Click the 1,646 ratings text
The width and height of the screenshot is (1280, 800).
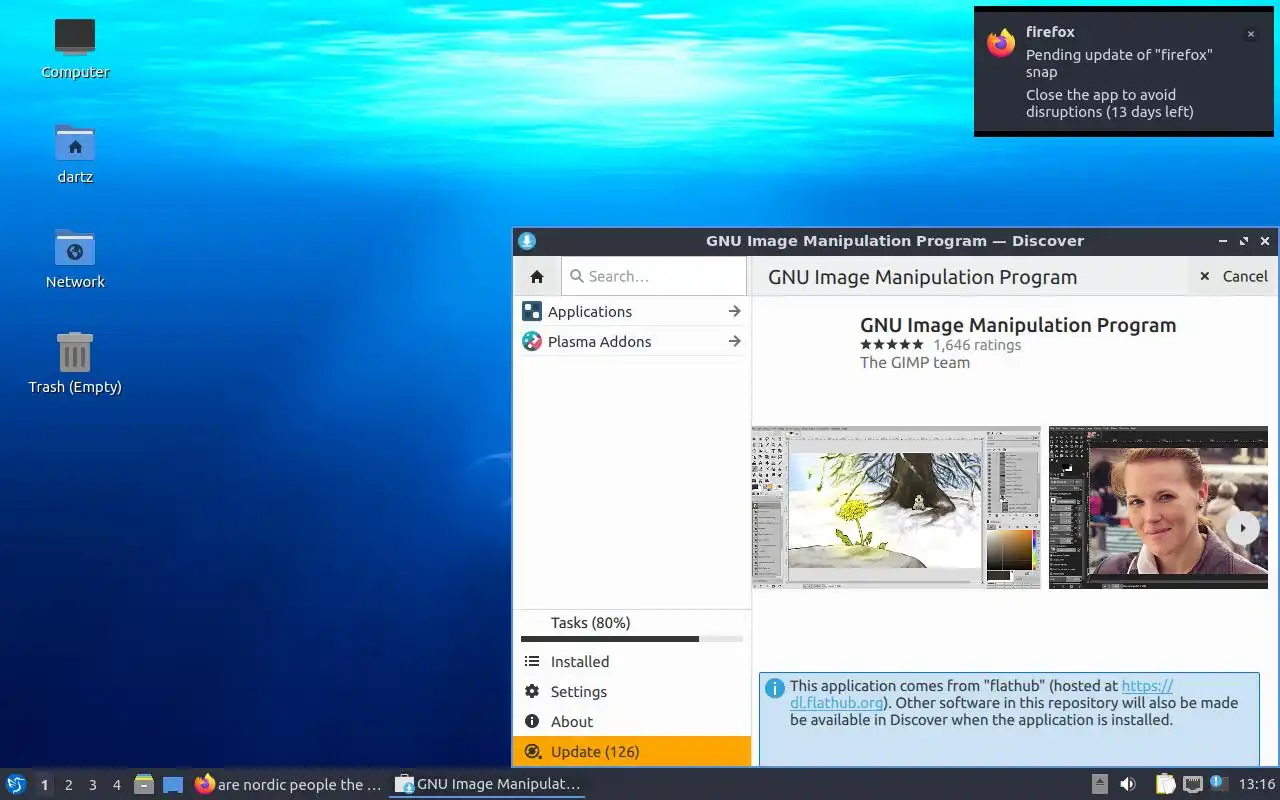[x=977, y=345]
